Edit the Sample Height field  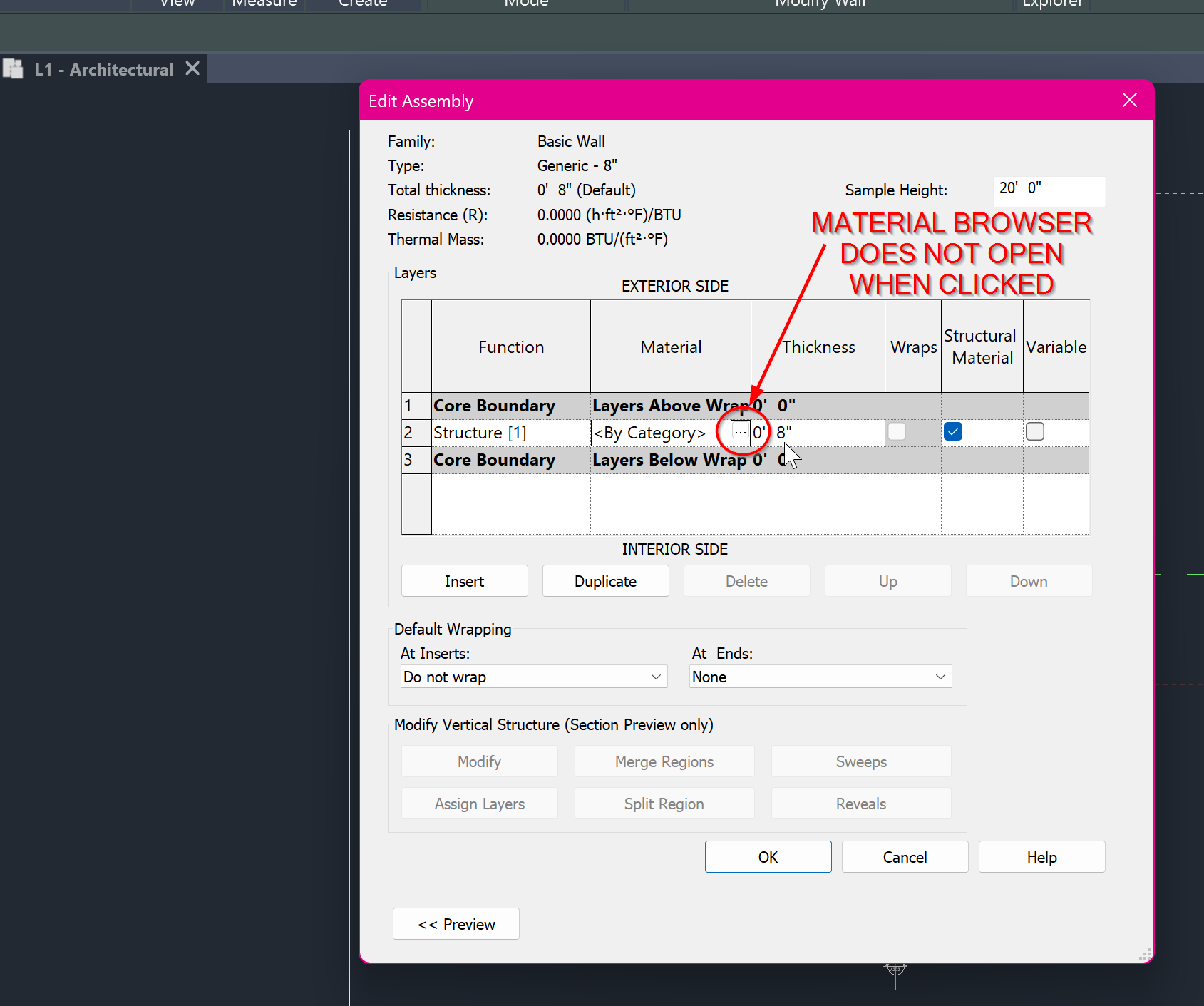coord(1049,190)
